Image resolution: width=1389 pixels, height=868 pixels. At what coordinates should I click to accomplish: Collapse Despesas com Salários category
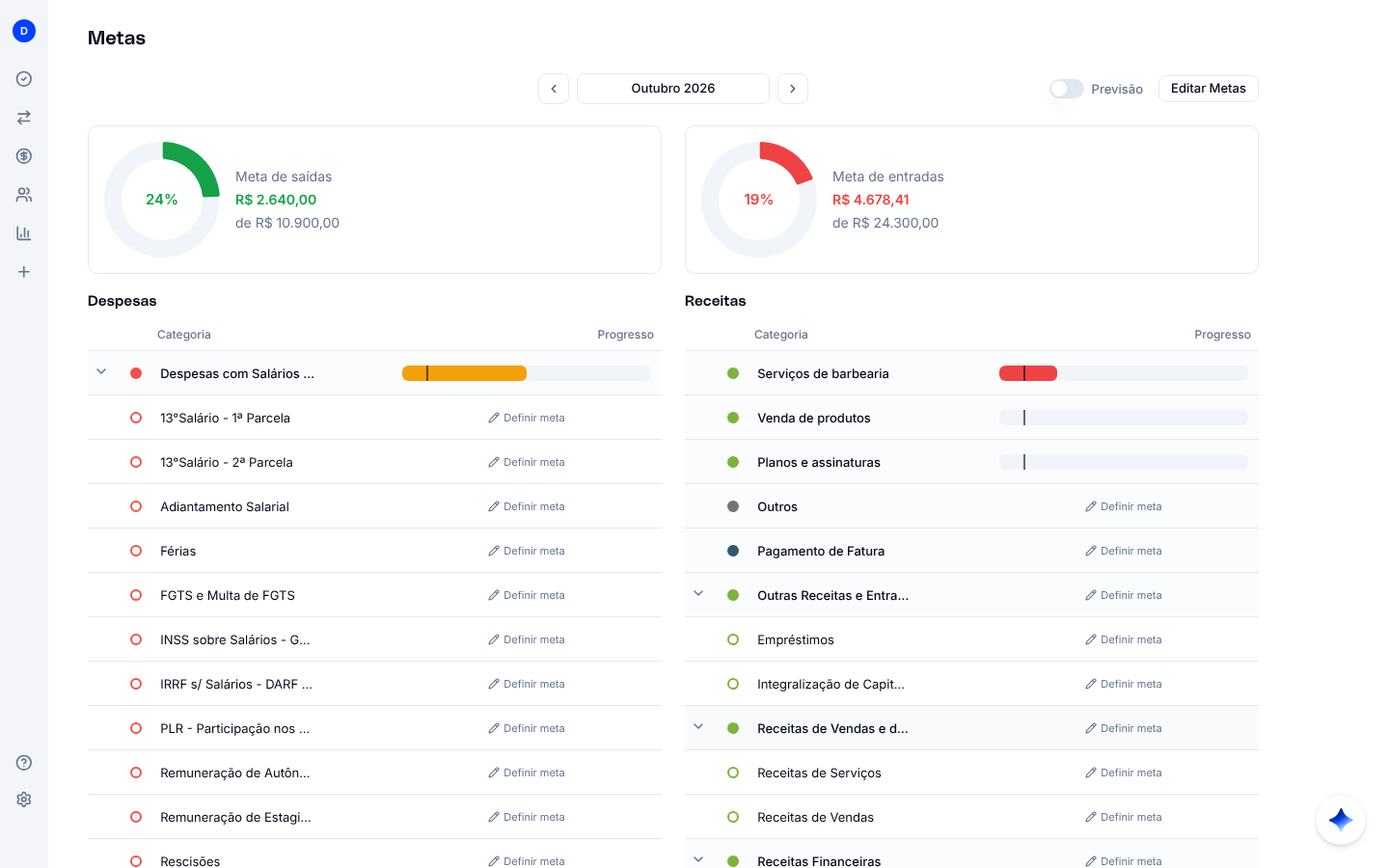pos(101,372)
